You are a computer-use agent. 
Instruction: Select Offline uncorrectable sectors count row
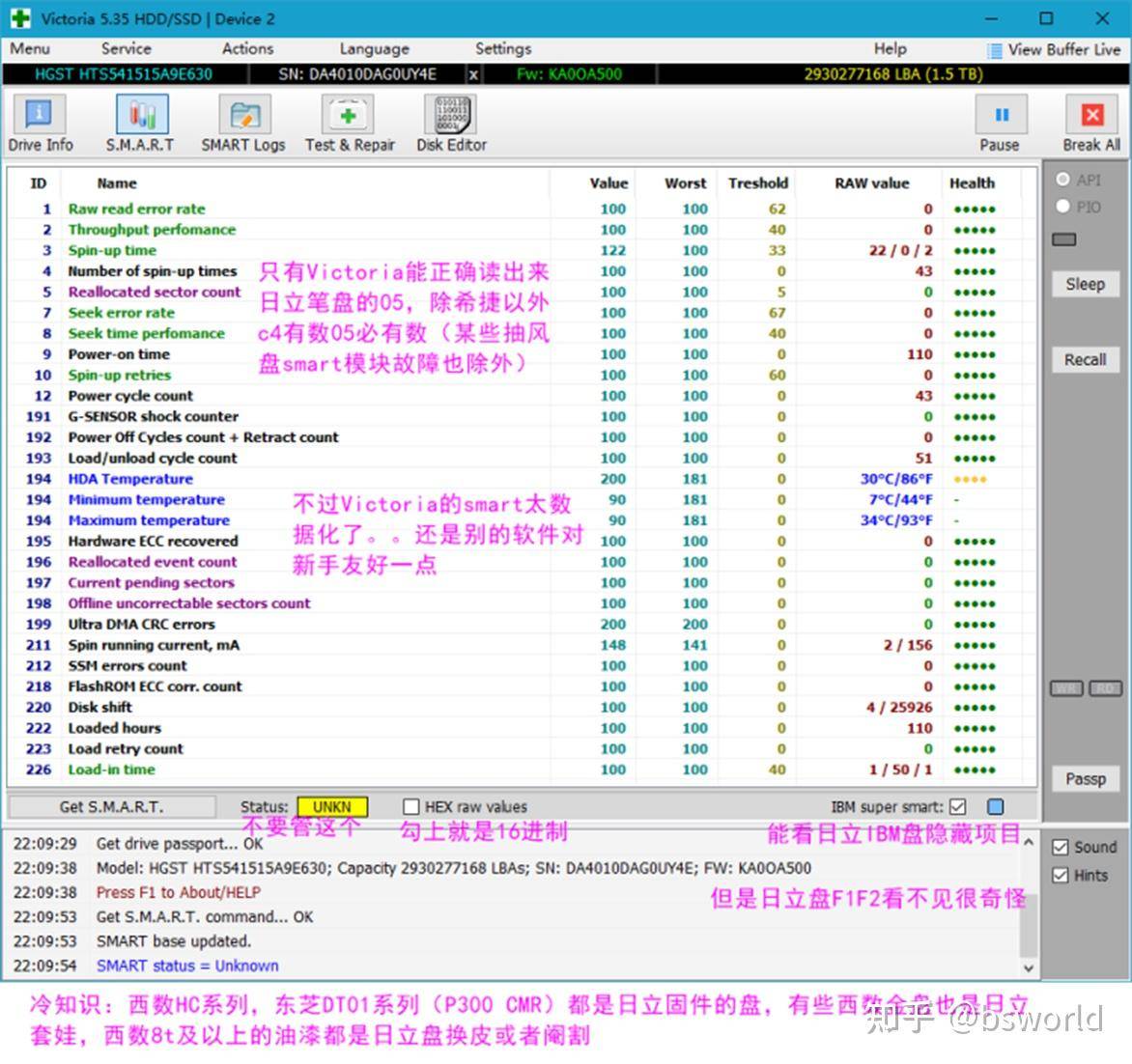coord(522,603)
